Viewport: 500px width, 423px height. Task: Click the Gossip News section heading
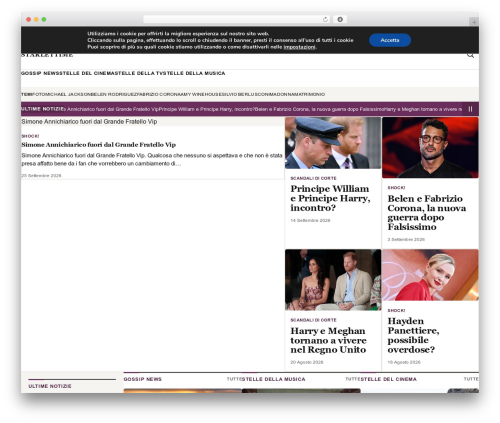tap(143, 379)
